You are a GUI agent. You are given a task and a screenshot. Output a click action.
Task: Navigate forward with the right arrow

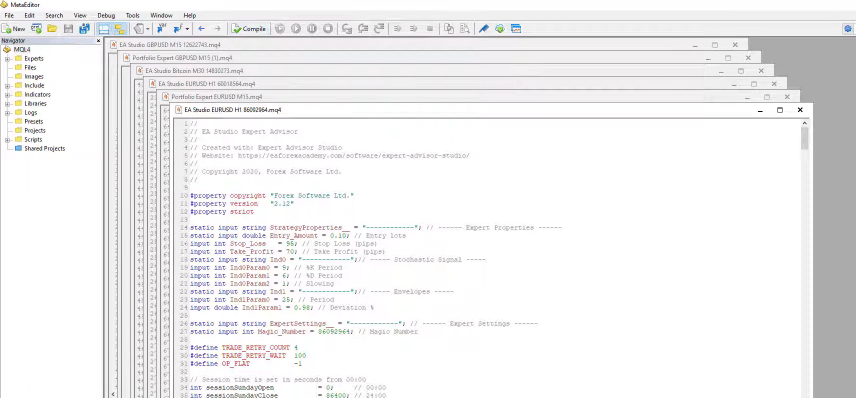click(x=218, y=29)
